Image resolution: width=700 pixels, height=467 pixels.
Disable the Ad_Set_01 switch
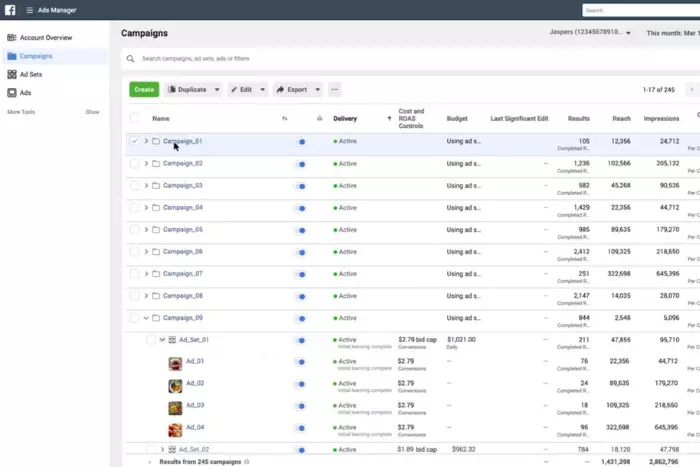click(x=300, y=340)
